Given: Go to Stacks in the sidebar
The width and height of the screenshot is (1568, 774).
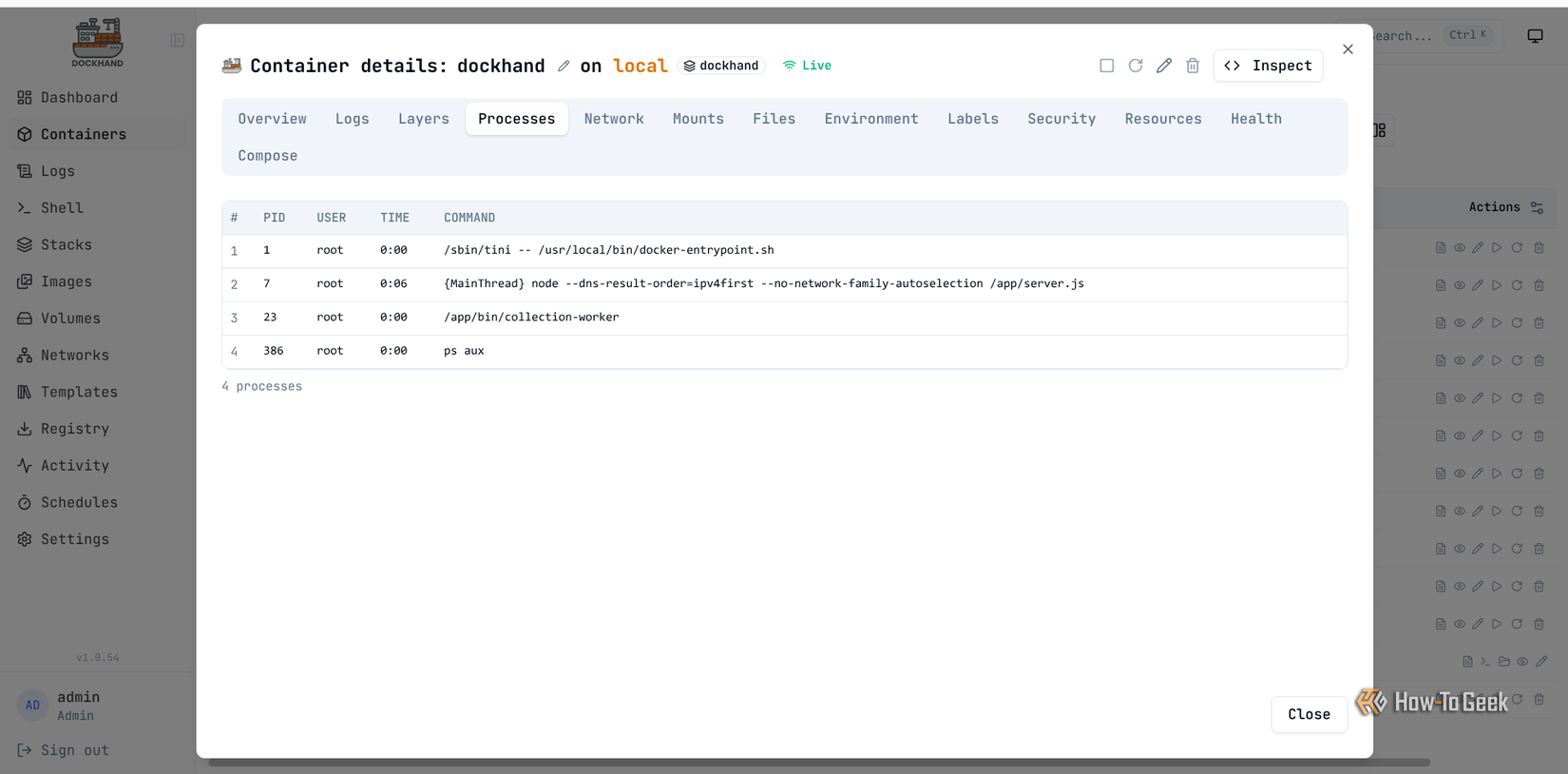Looking at the screenshot, I should (x=97, y=244).
